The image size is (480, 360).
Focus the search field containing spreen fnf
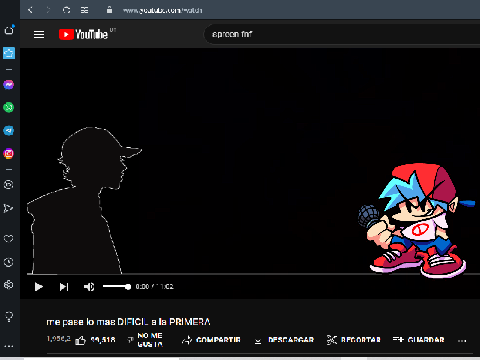point(342,34)
